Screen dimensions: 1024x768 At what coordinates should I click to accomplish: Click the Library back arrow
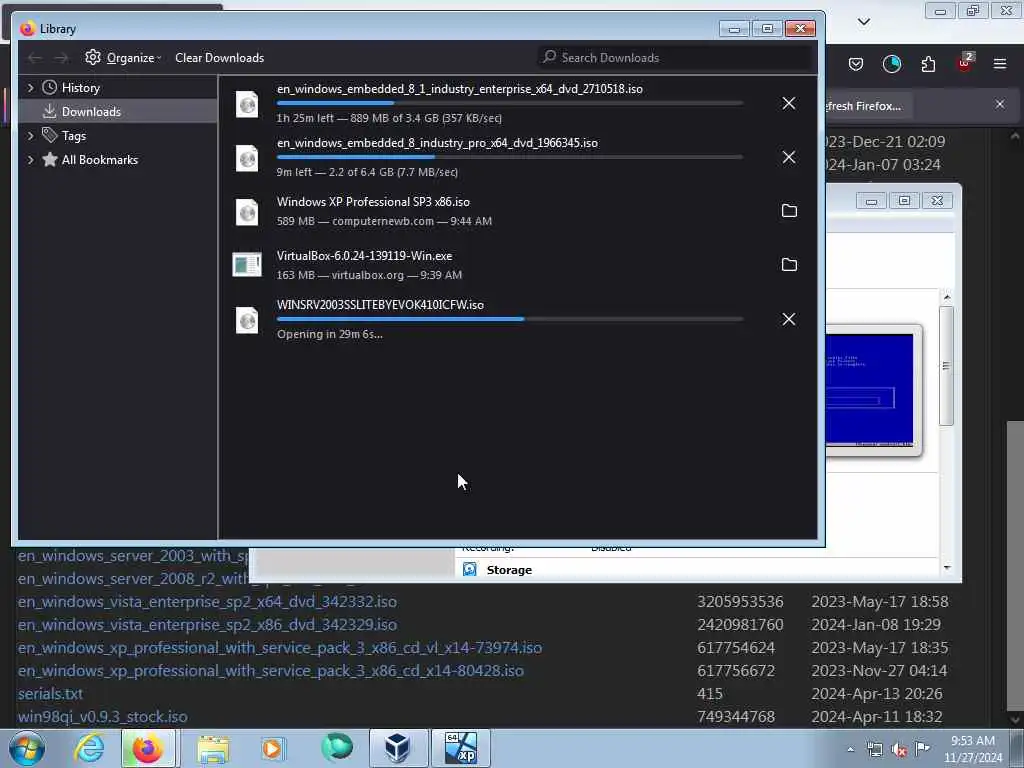tap(35, 58)
